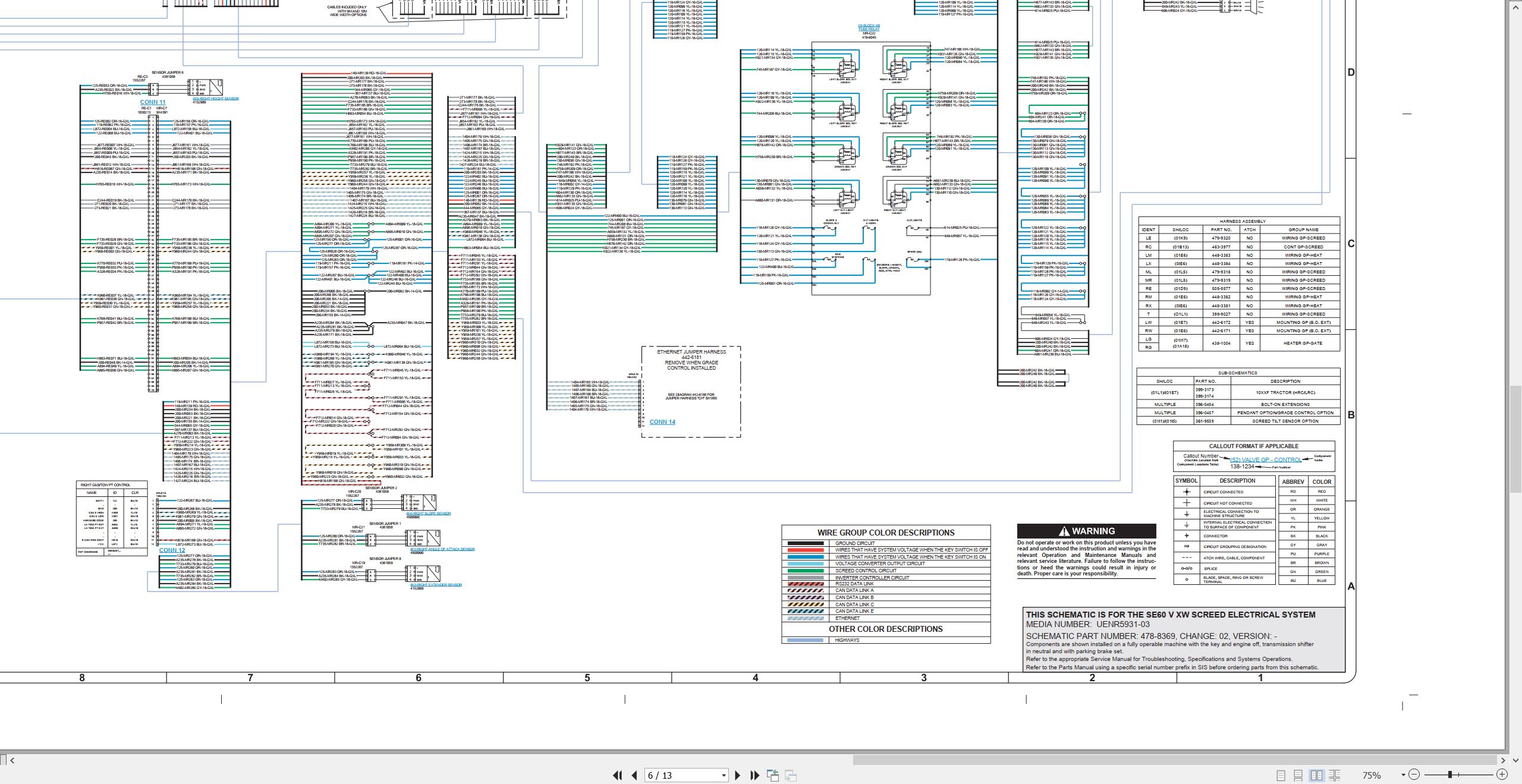Click the MEDIA NUMBER: UENR5931-03 line
1522x784 pixels.
1087,624
